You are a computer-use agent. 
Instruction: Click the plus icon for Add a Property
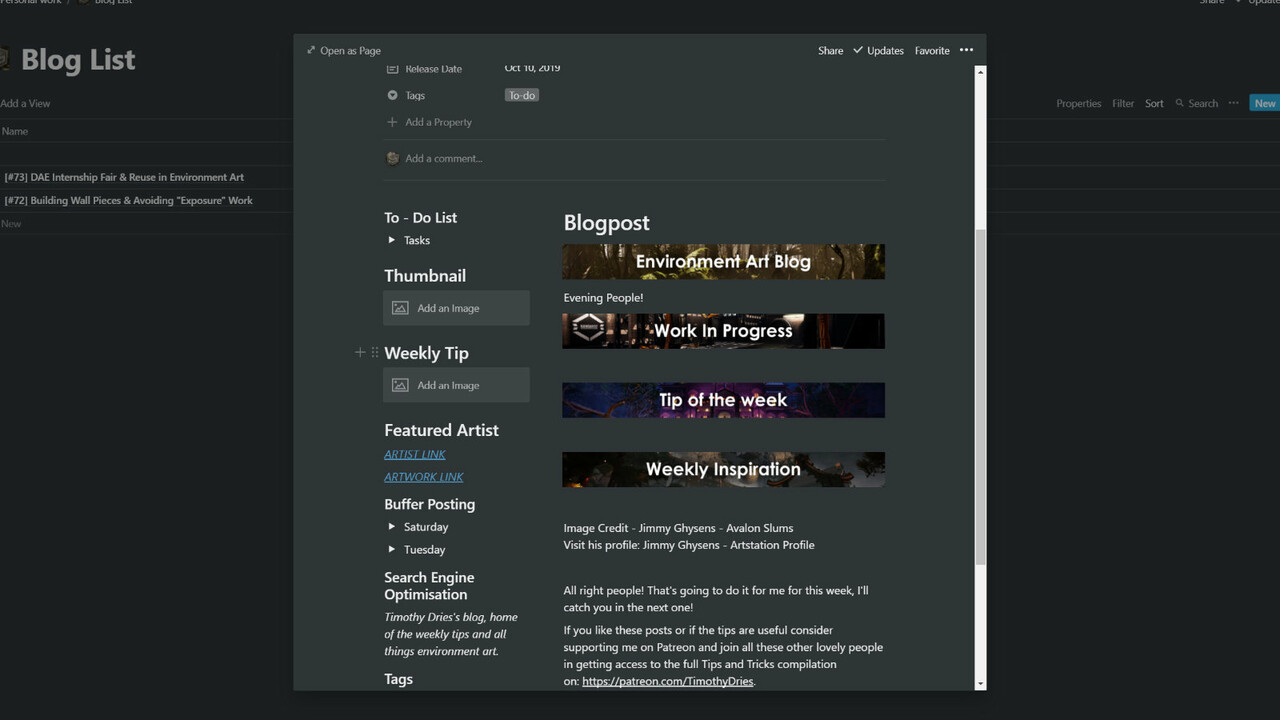tap(392, 122)
